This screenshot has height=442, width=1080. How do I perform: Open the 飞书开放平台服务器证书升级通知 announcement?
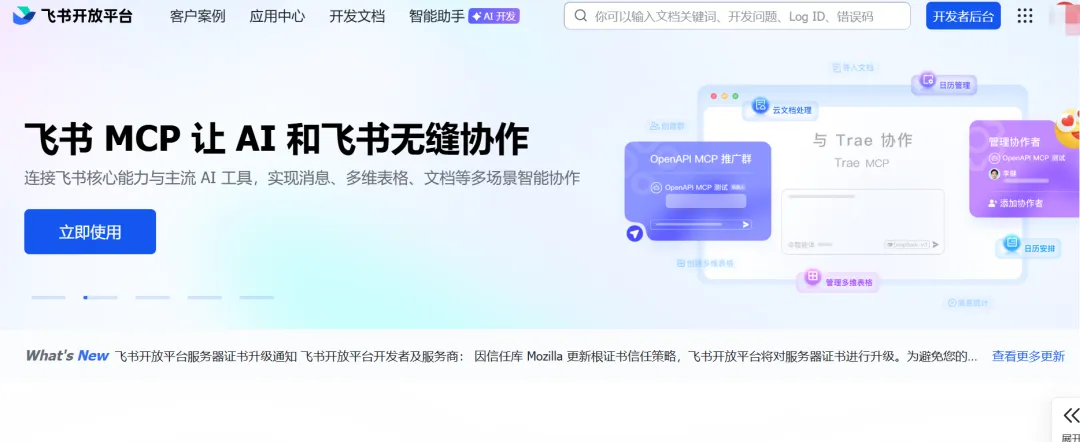205,357
